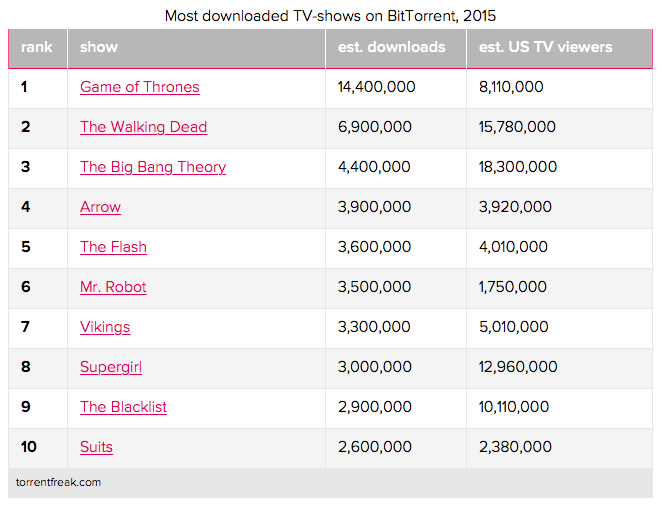This screenshot has width=662, height=514.
Task: Click the Mr. Robot link
Action: tap(113, 287)
